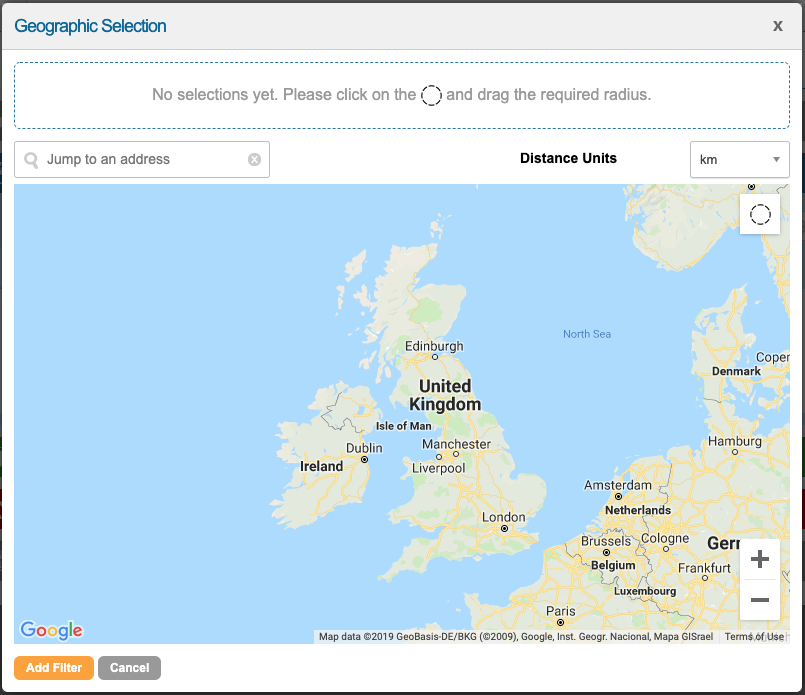The height and width of the screenshot is (695, 805).
Task: Click the United Kingdom country label
Action: click(445, 395)
